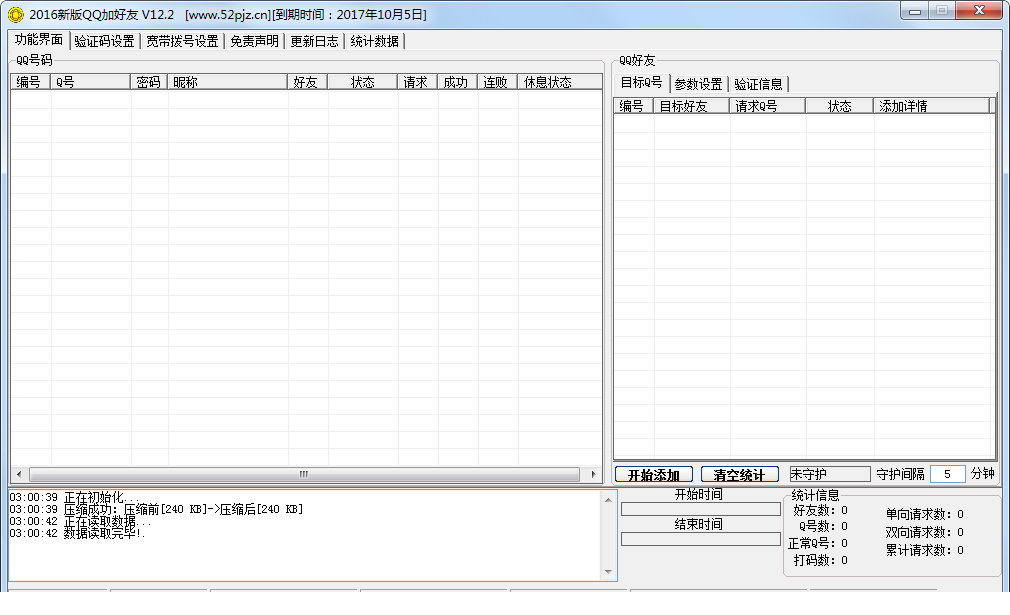Click the 清空统计 button
This screenshot has height=615, width=1010.
click(739, 475)
